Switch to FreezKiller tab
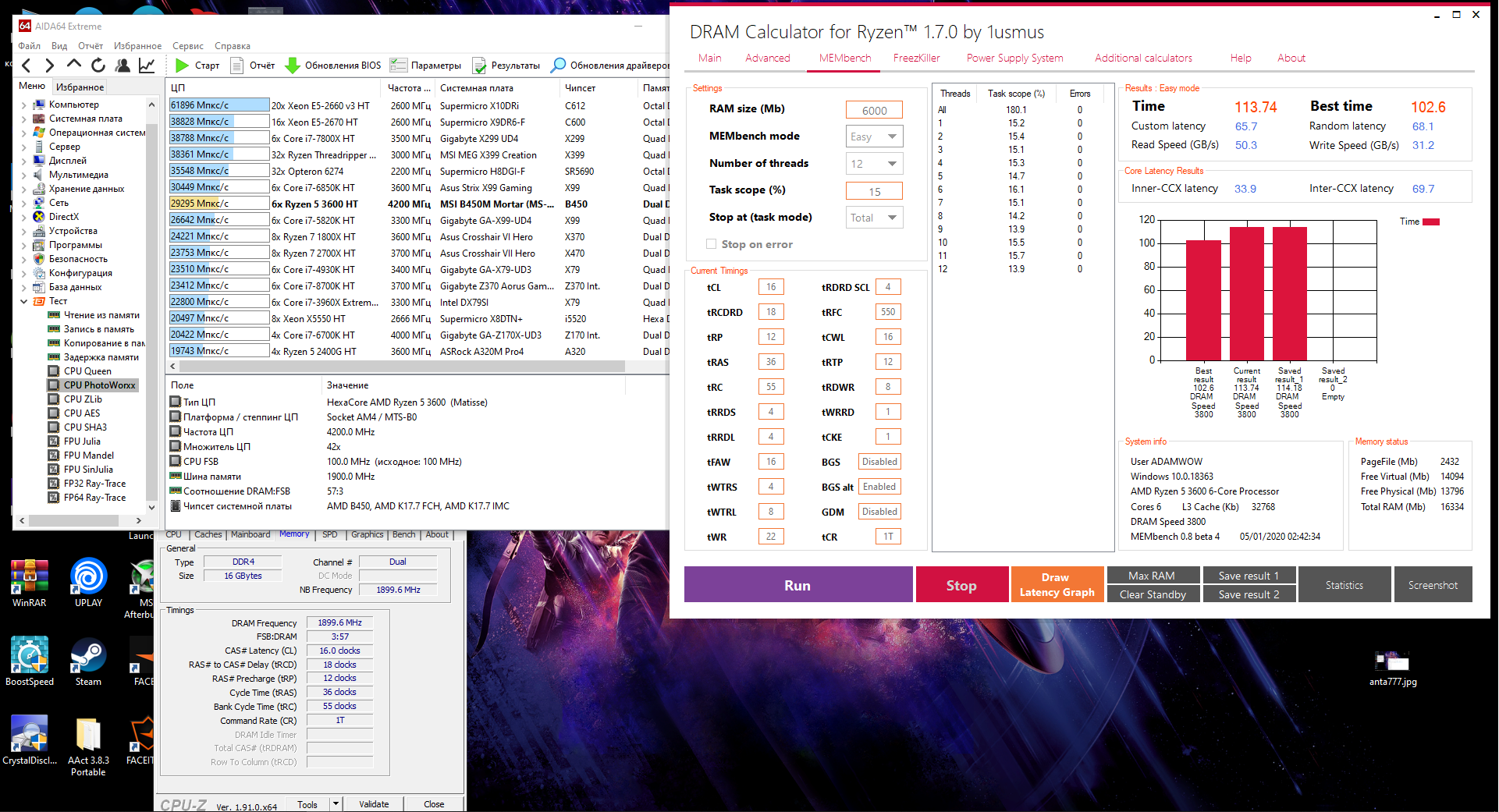Viewport: 1499px width, 812px height. tap(916, 59)
